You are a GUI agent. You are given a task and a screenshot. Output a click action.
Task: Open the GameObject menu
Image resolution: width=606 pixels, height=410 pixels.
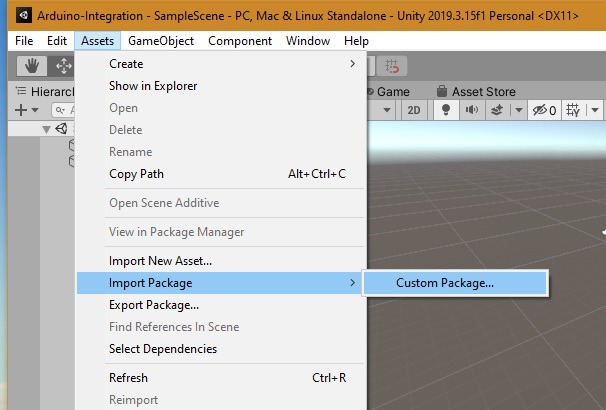(x=161, y=41)
